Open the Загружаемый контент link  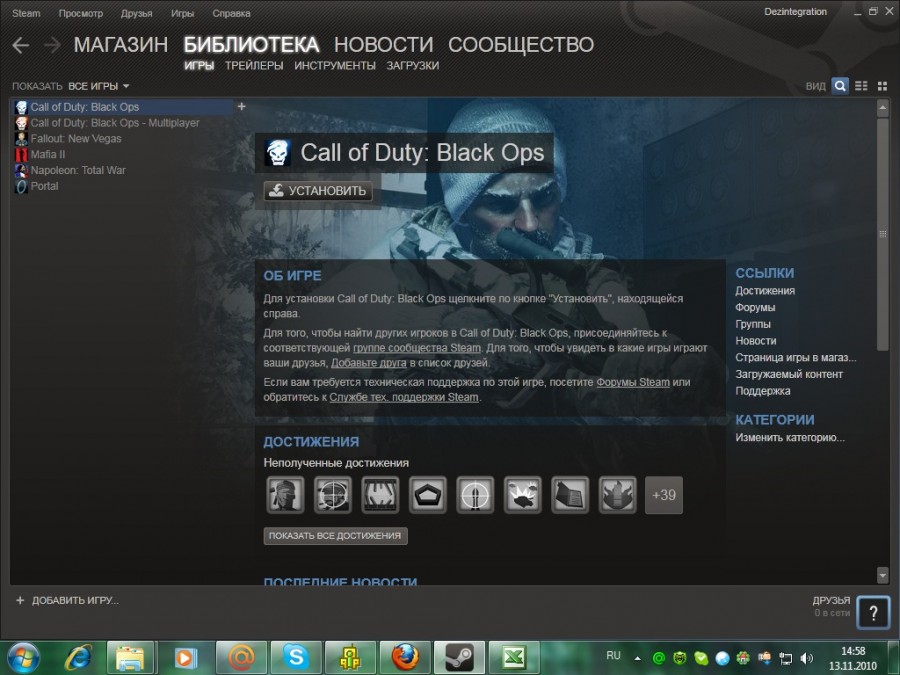pos(789,374)
